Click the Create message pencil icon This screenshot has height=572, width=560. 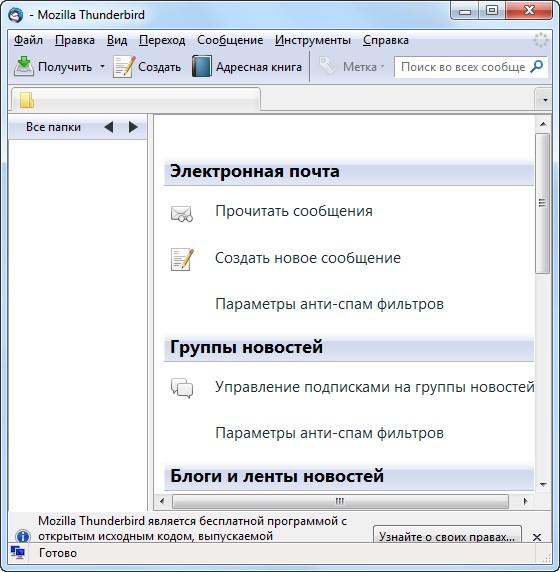124,66
